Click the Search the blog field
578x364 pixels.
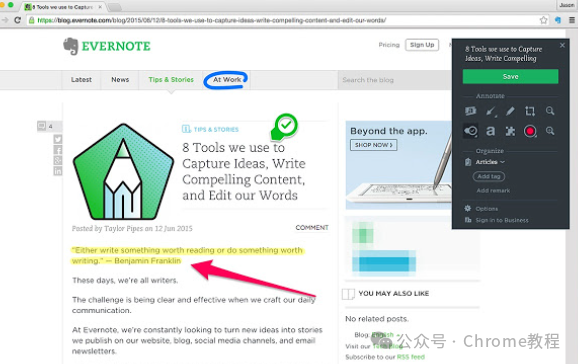[394, 80]
